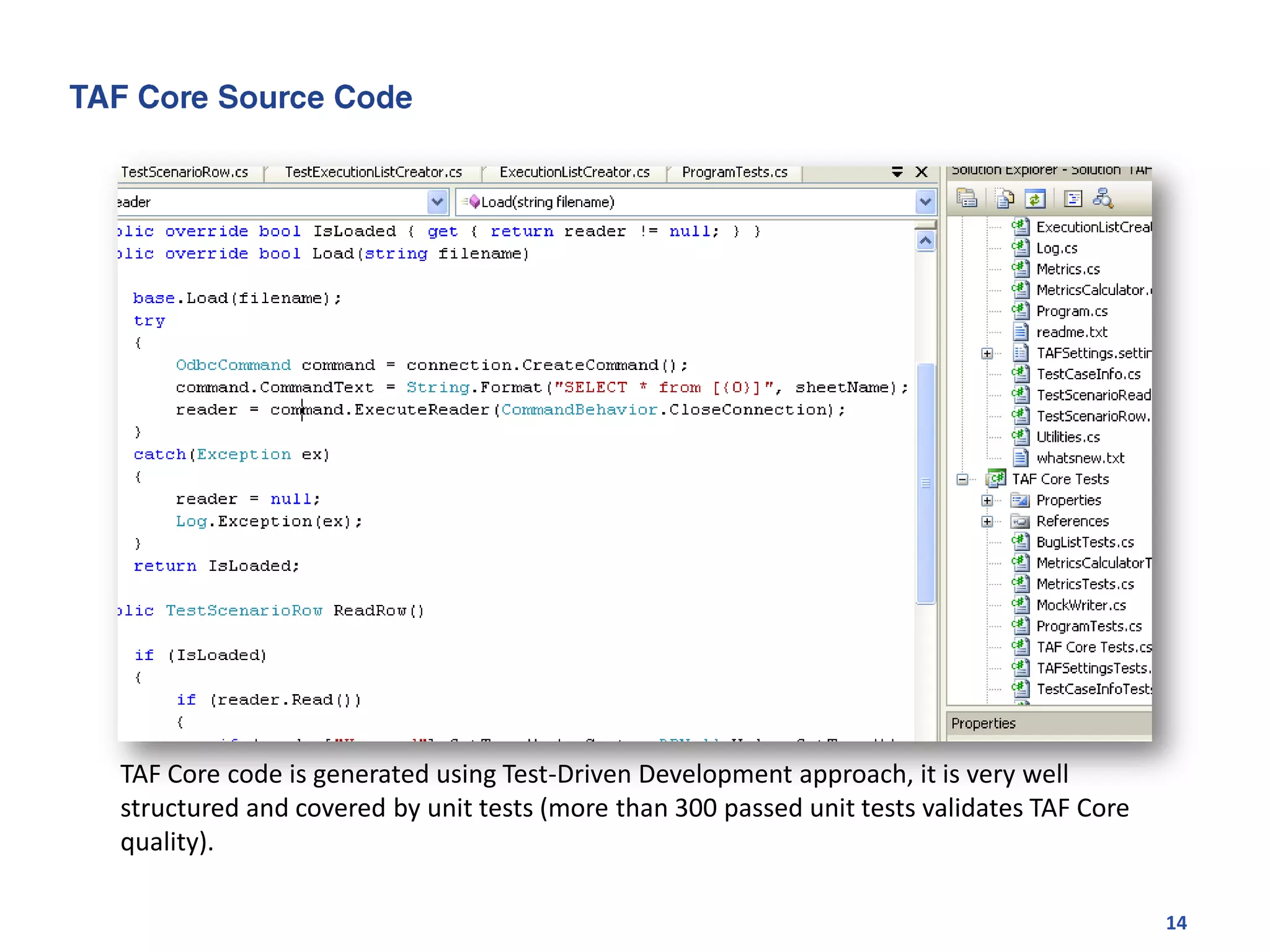Click the TestScenarioReader file icon
Viewport: 1270px width, 952px height.
pos(1021,395)
